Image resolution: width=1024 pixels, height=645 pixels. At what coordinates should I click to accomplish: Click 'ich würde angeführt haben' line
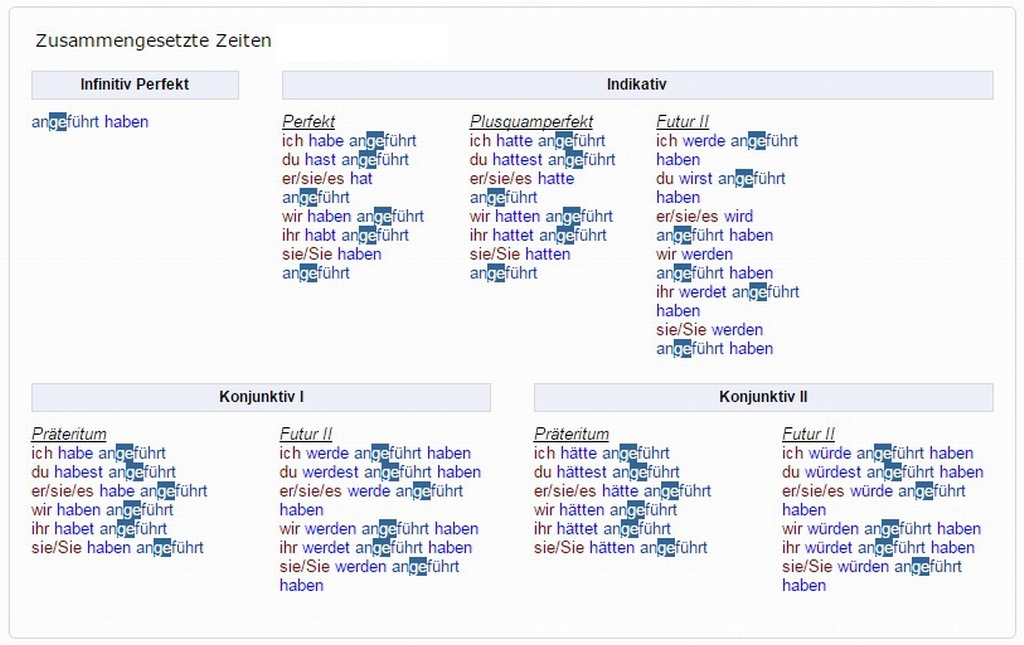[877, 453]
